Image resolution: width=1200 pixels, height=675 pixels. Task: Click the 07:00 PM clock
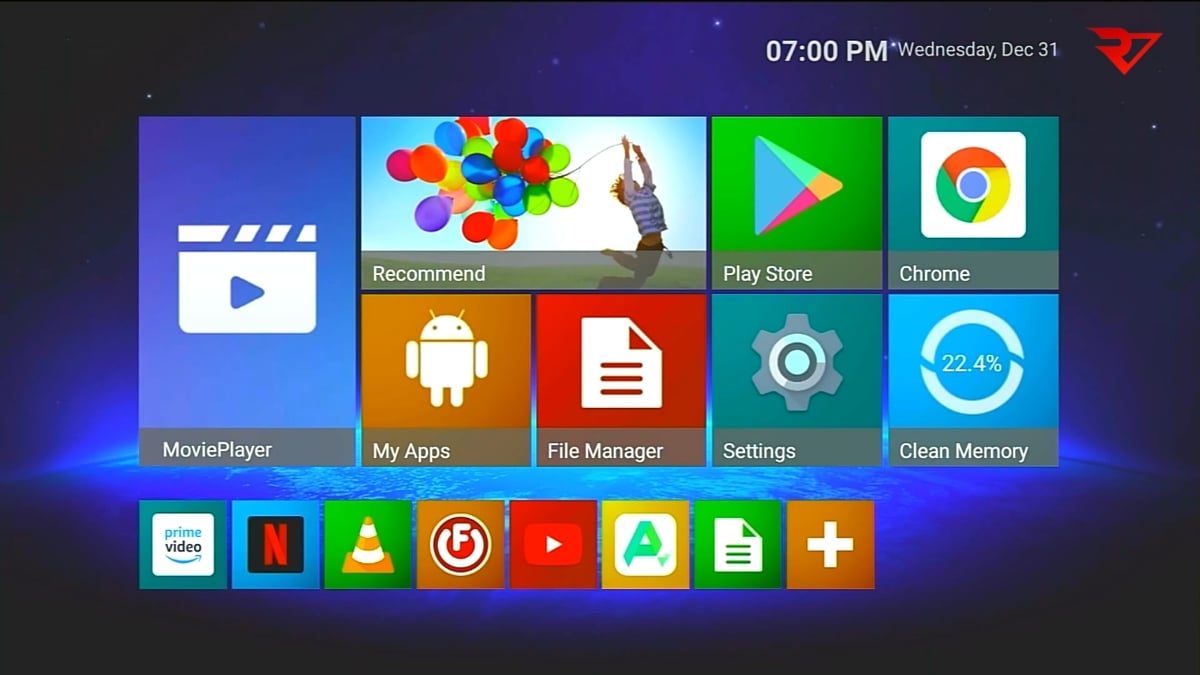tap(826, 51)
